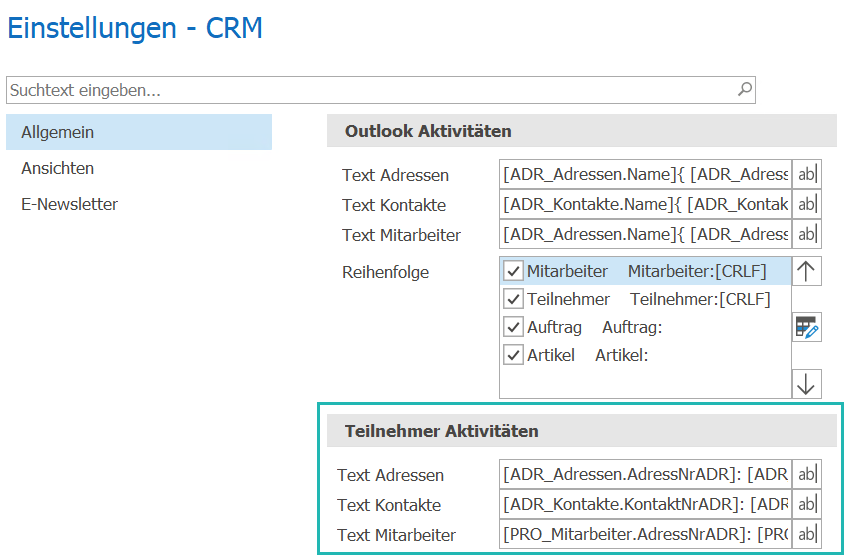Click Teilnehmer field with PRO_Mitarbeiter.AdressNrADR

[645, 534]
